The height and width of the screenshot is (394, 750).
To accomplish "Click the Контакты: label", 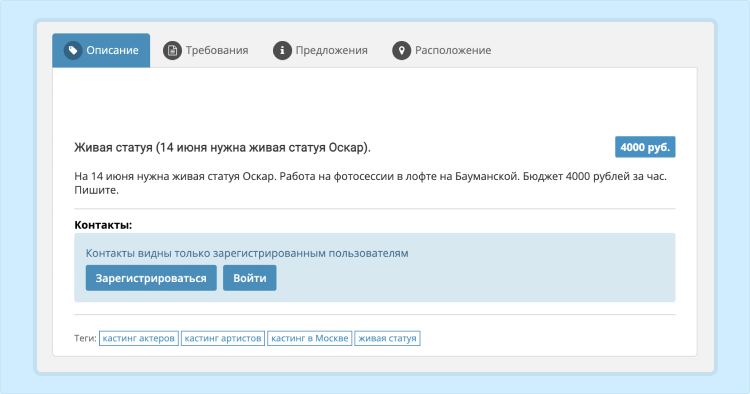I will tap(103, 225).
